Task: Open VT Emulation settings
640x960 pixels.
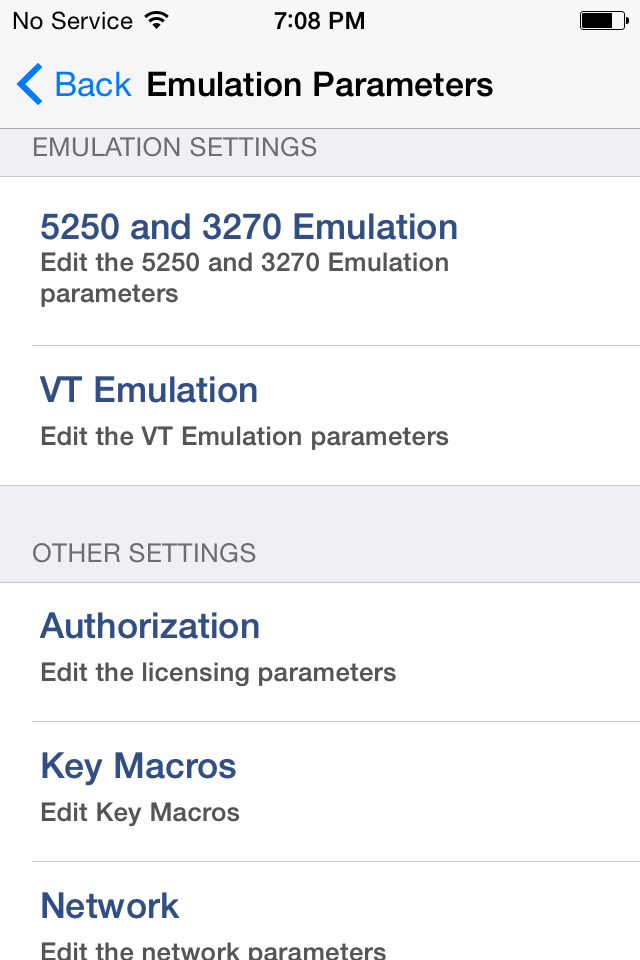Action: point(149,390)
